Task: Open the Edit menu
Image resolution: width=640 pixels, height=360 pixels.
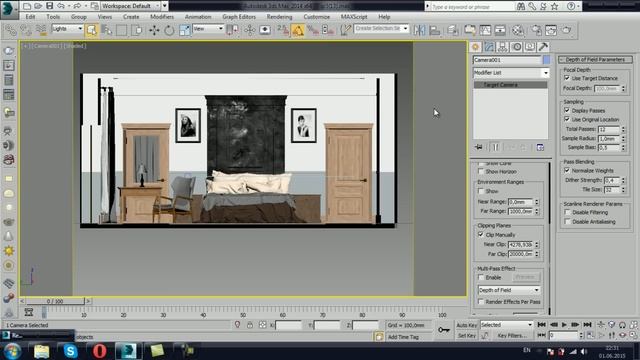Action: 30,17
